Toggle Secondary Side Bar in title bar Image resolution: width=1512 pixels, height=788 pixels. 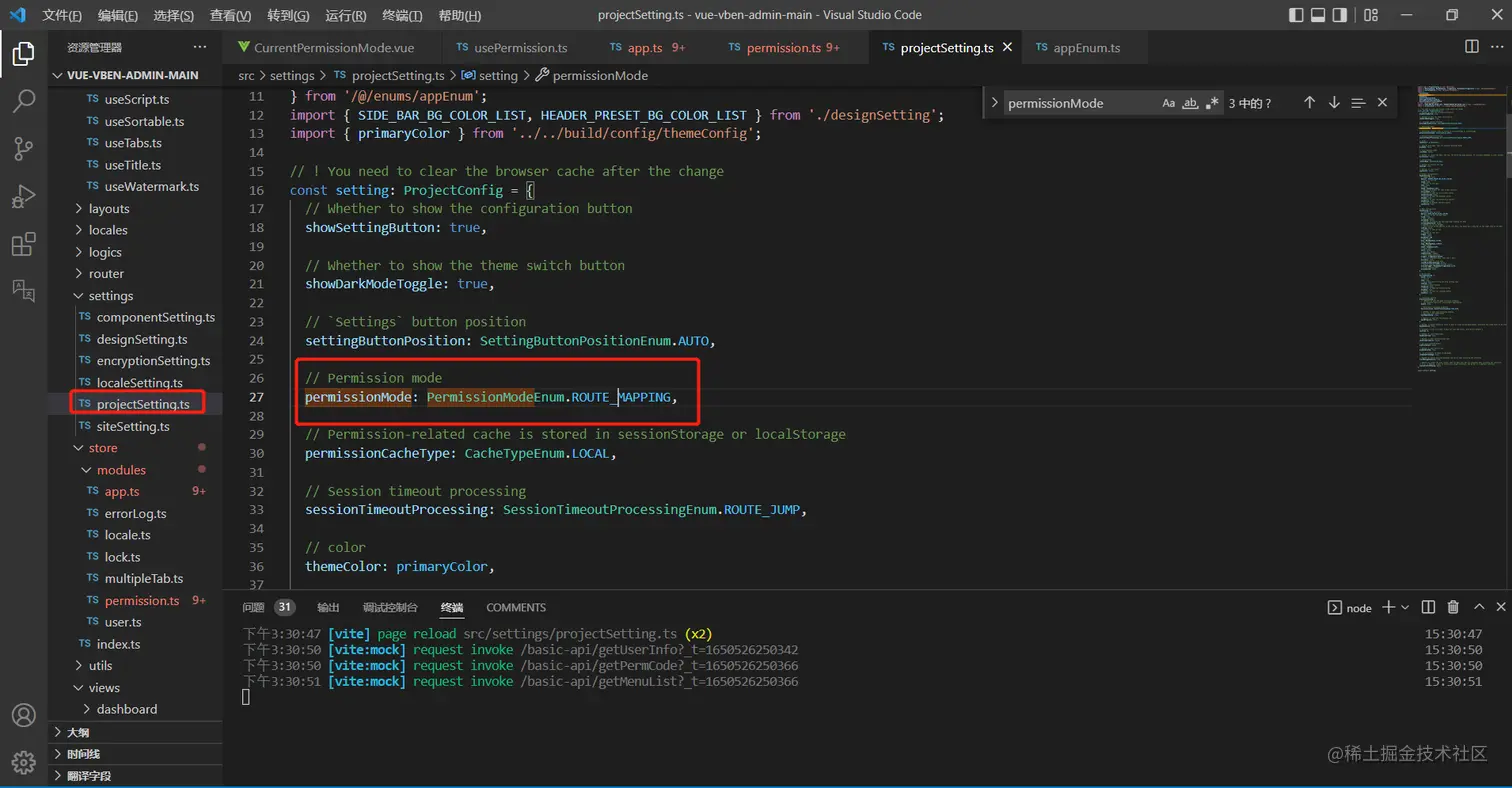click(1342, 15)
